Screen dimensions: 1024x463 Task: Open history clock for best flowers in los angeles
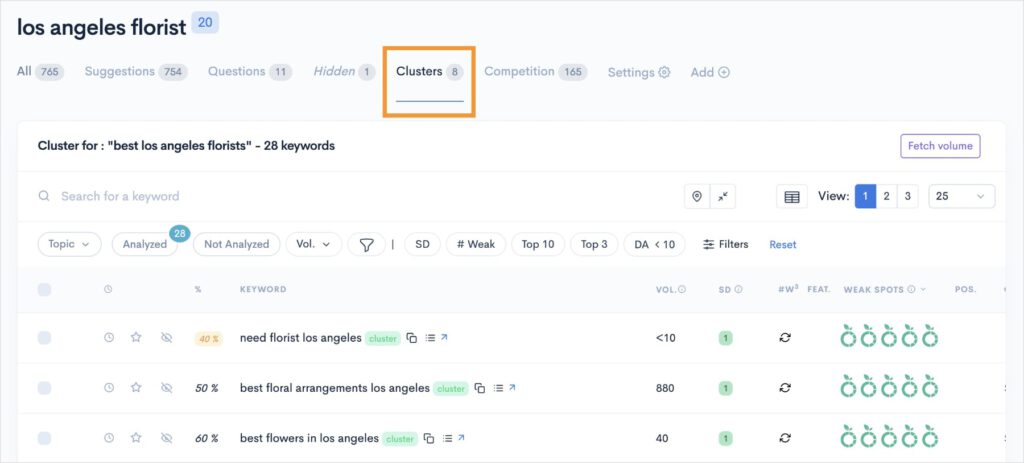[x=109, y=438]
